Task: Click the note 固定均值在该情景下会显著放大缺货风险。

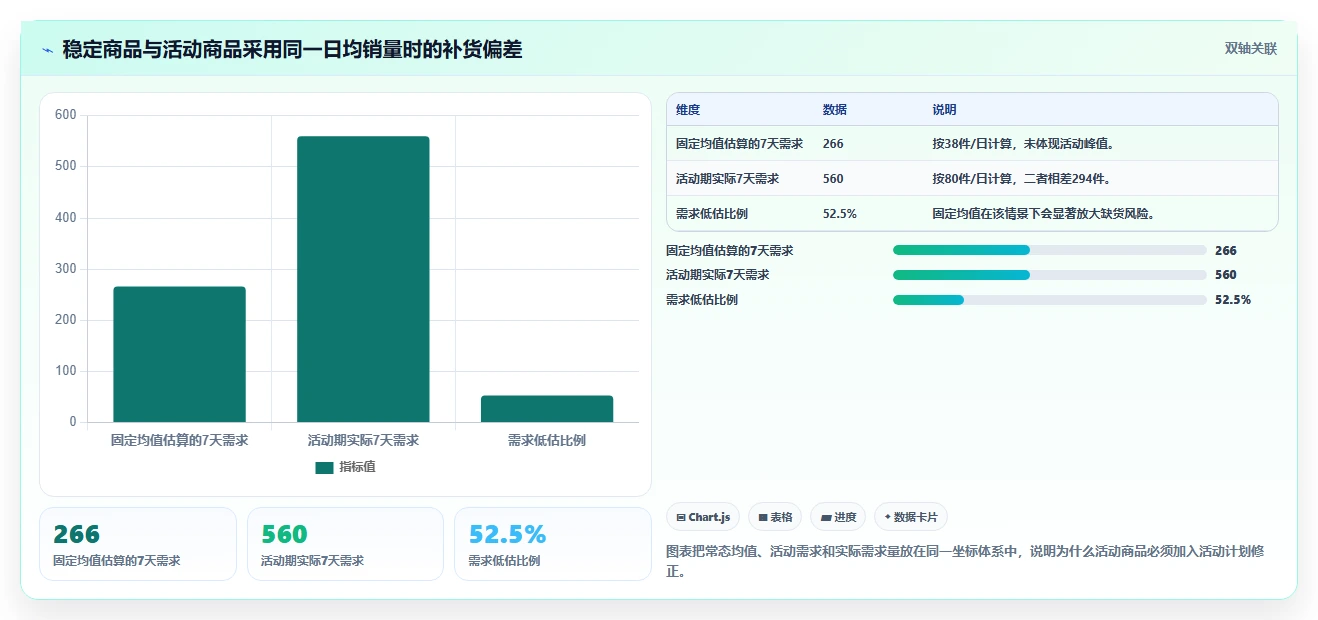Action: coord(1046,214)
